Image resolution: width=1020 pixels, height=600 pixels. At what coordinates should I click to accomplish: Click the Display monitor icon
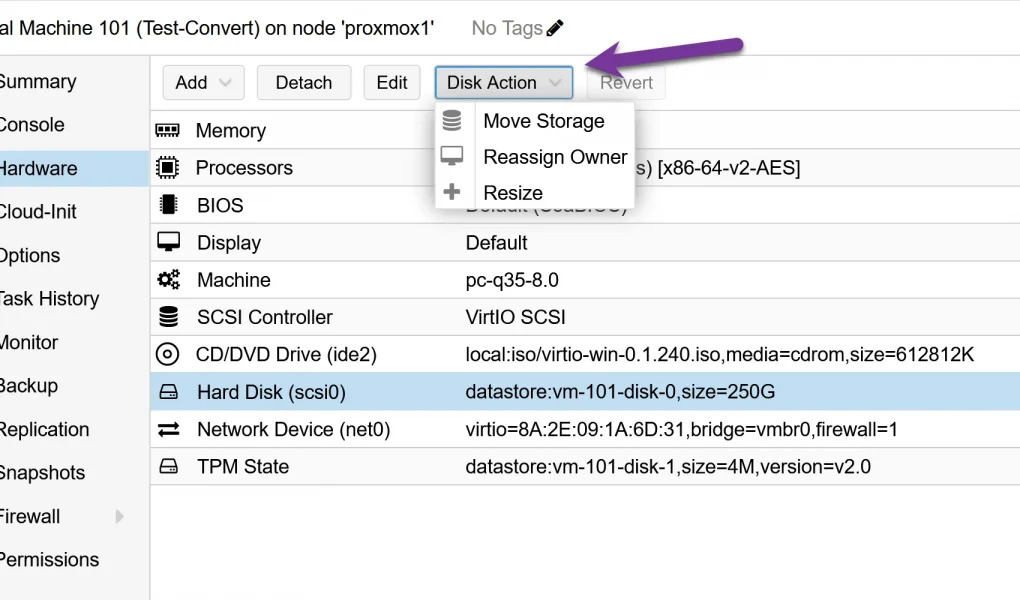(168, 243)
